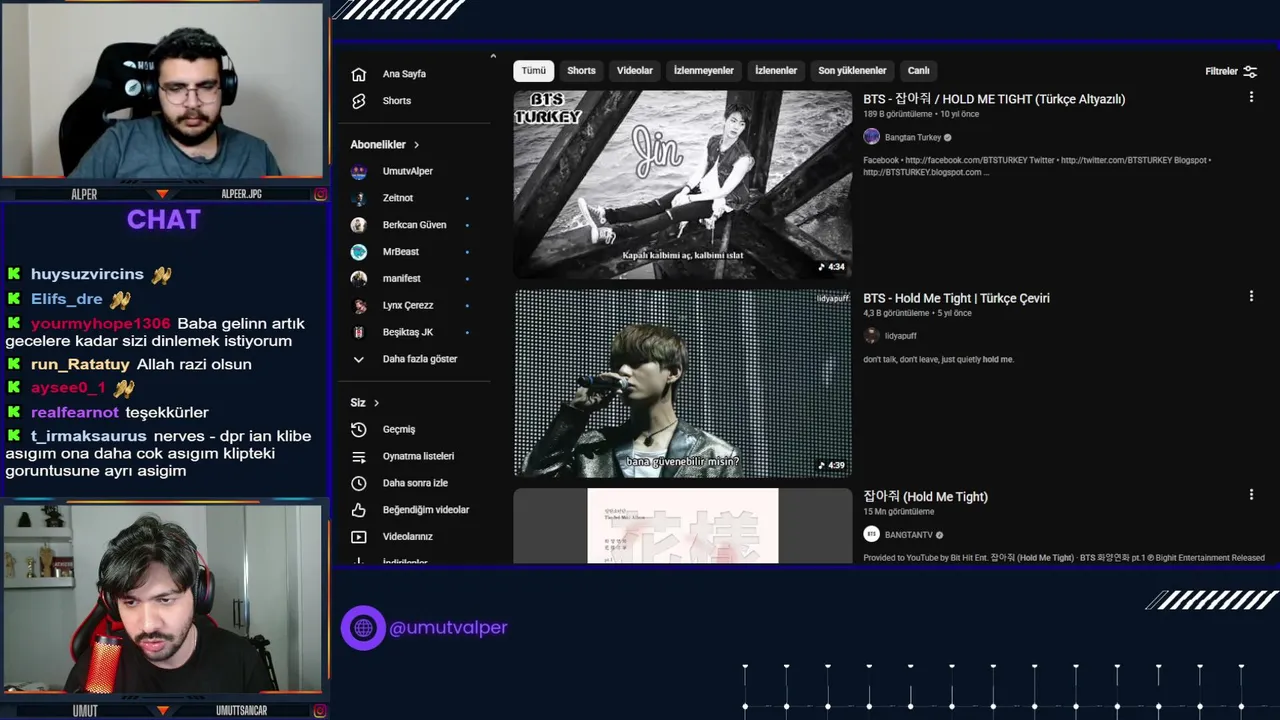The image size is (1280, 720).
Task: Select Tümü filter chip
Action: 534,71
